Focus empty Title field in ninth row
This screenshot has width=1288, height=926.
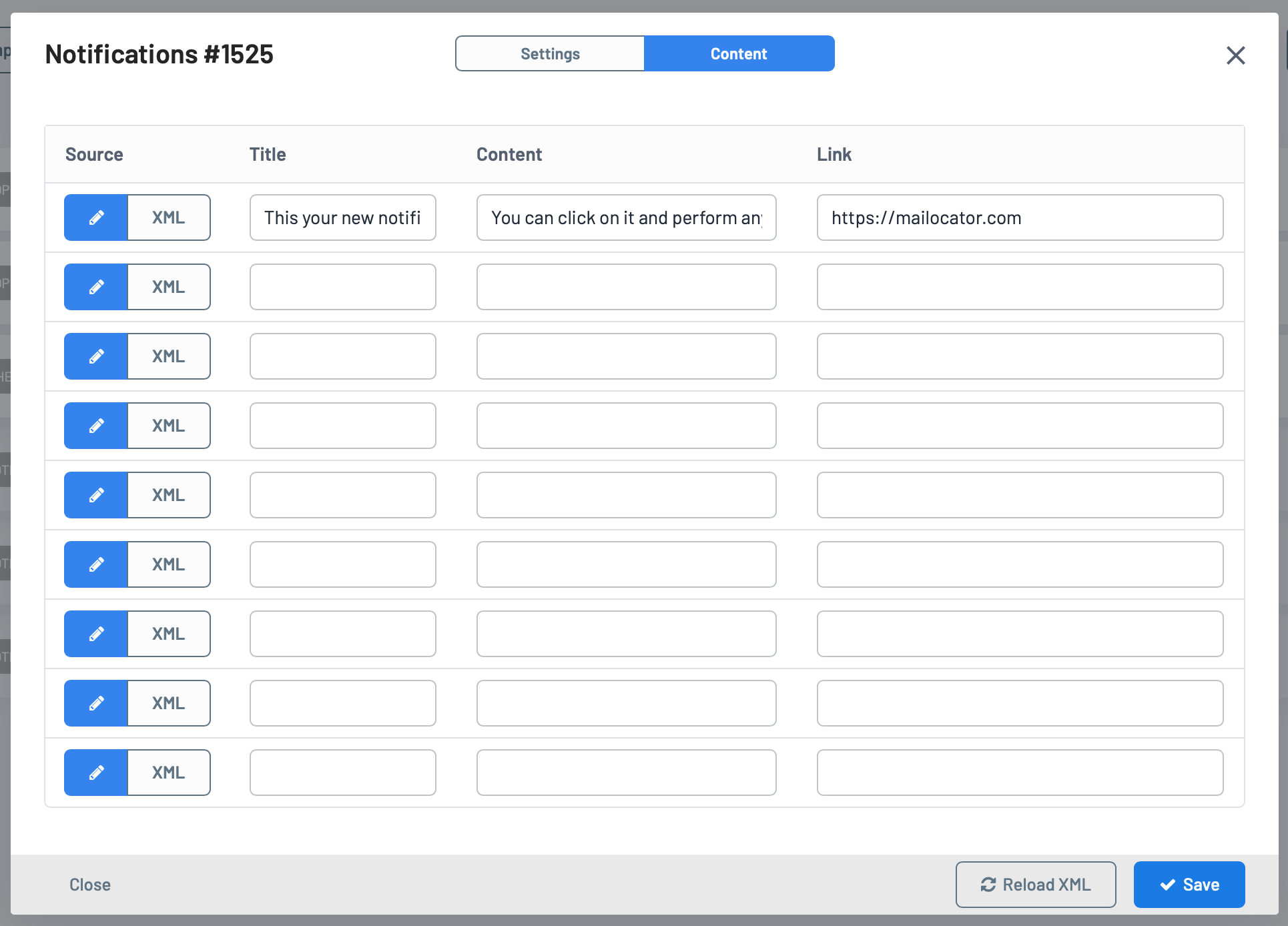click(x=343, y=773)
